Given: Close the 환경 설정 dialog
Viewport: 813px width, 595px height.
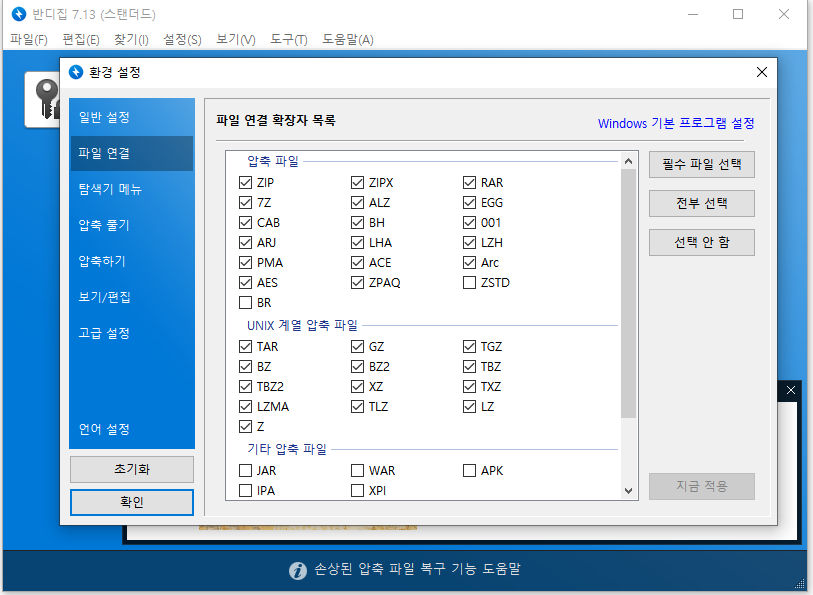Looking at the screenshot, I should click(762, 72).
